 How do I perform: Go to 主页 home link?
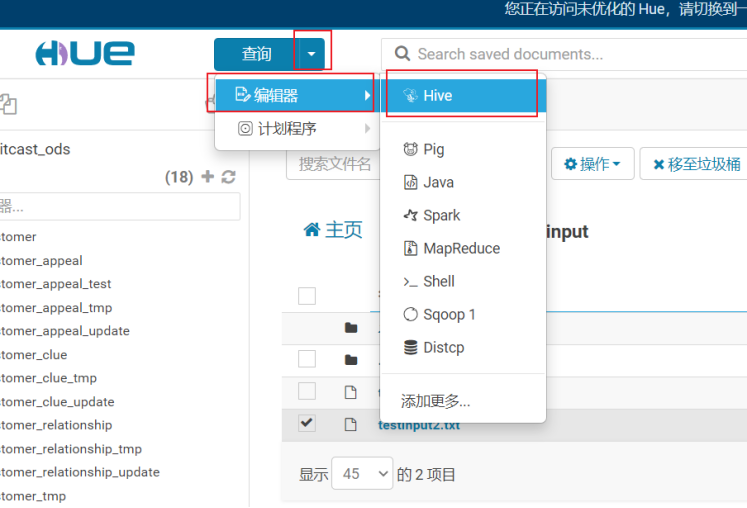click(333, 230)
